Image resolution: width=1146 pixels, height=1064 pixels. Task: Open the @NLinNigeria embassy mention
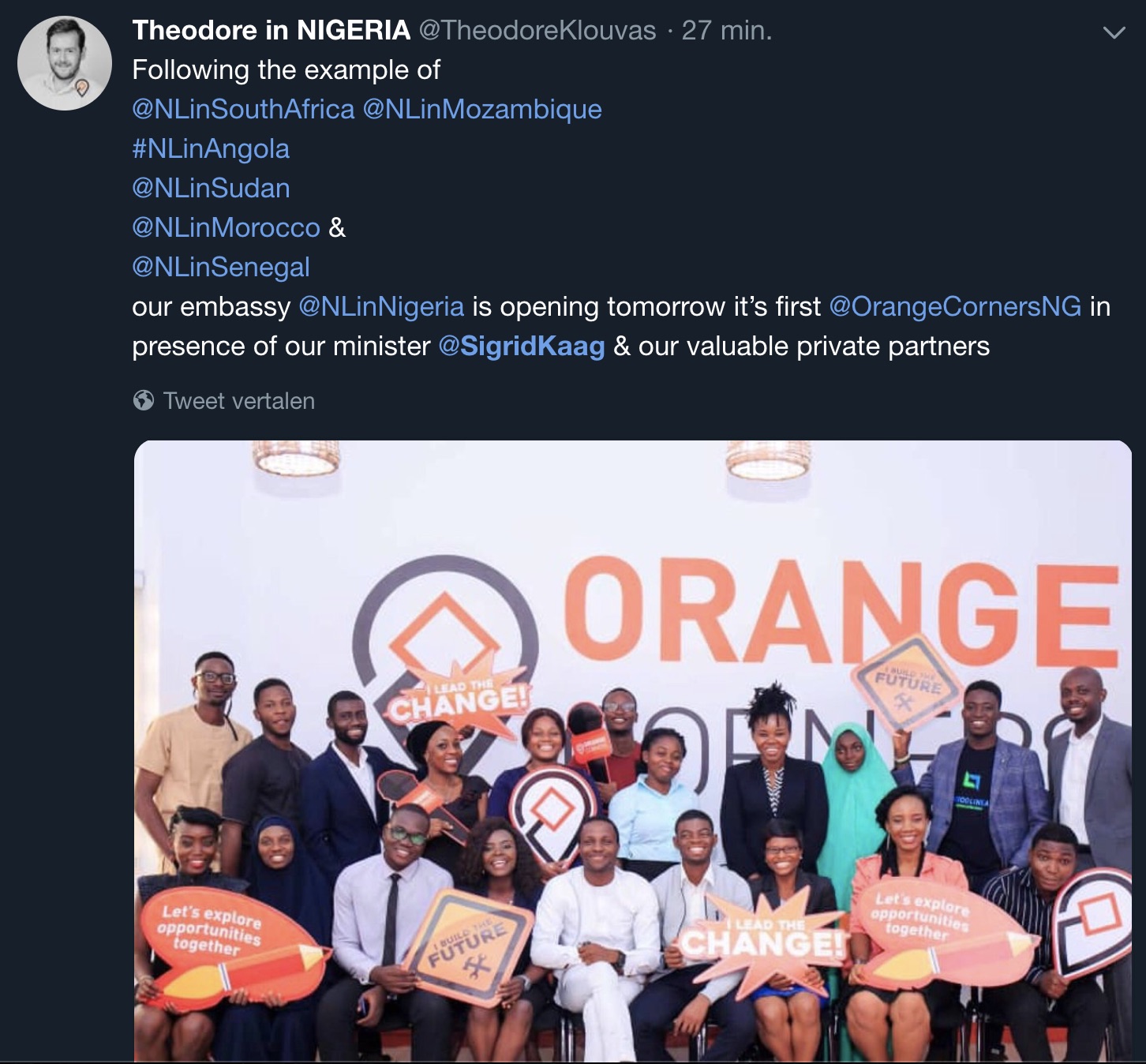pyautogui.click(x=381, y=306)
